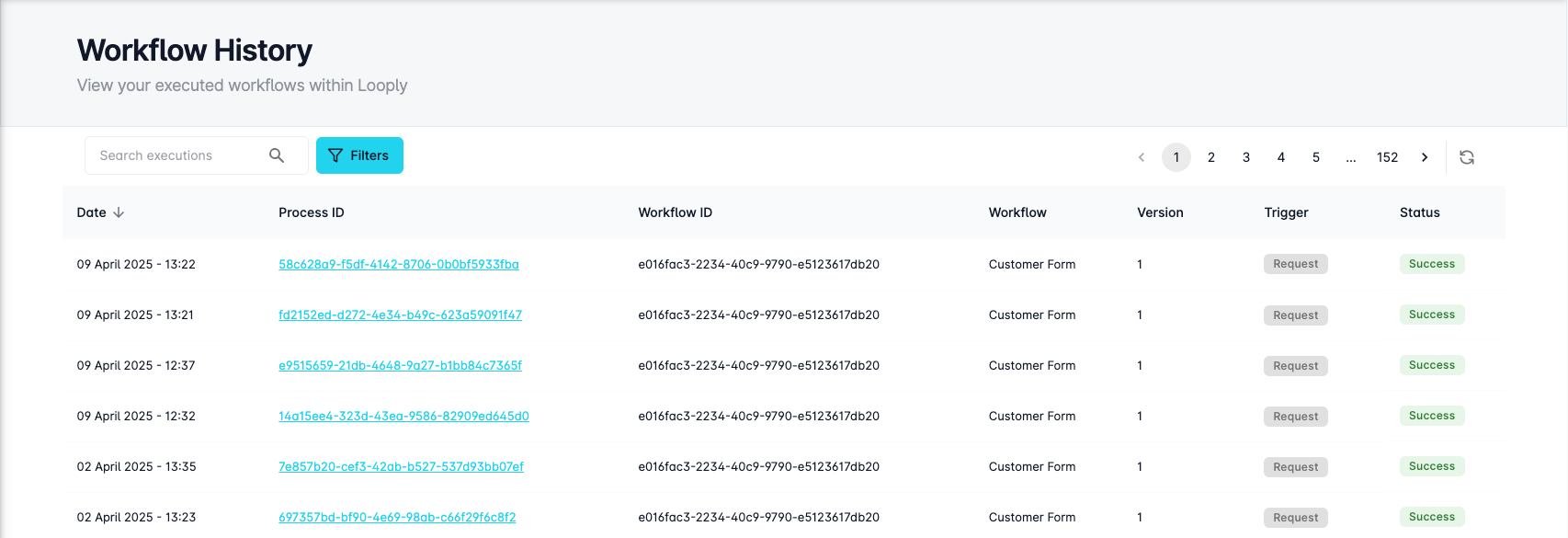Select page 4 in pagination

point(1281,157)
